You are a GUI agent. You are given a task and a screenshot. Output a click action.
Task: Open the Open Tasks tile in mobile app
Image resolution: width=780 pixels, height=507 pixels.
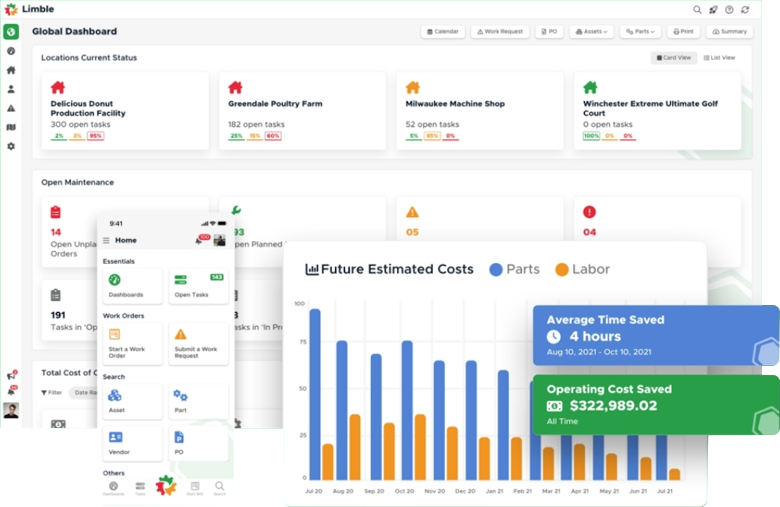(198, 286)
